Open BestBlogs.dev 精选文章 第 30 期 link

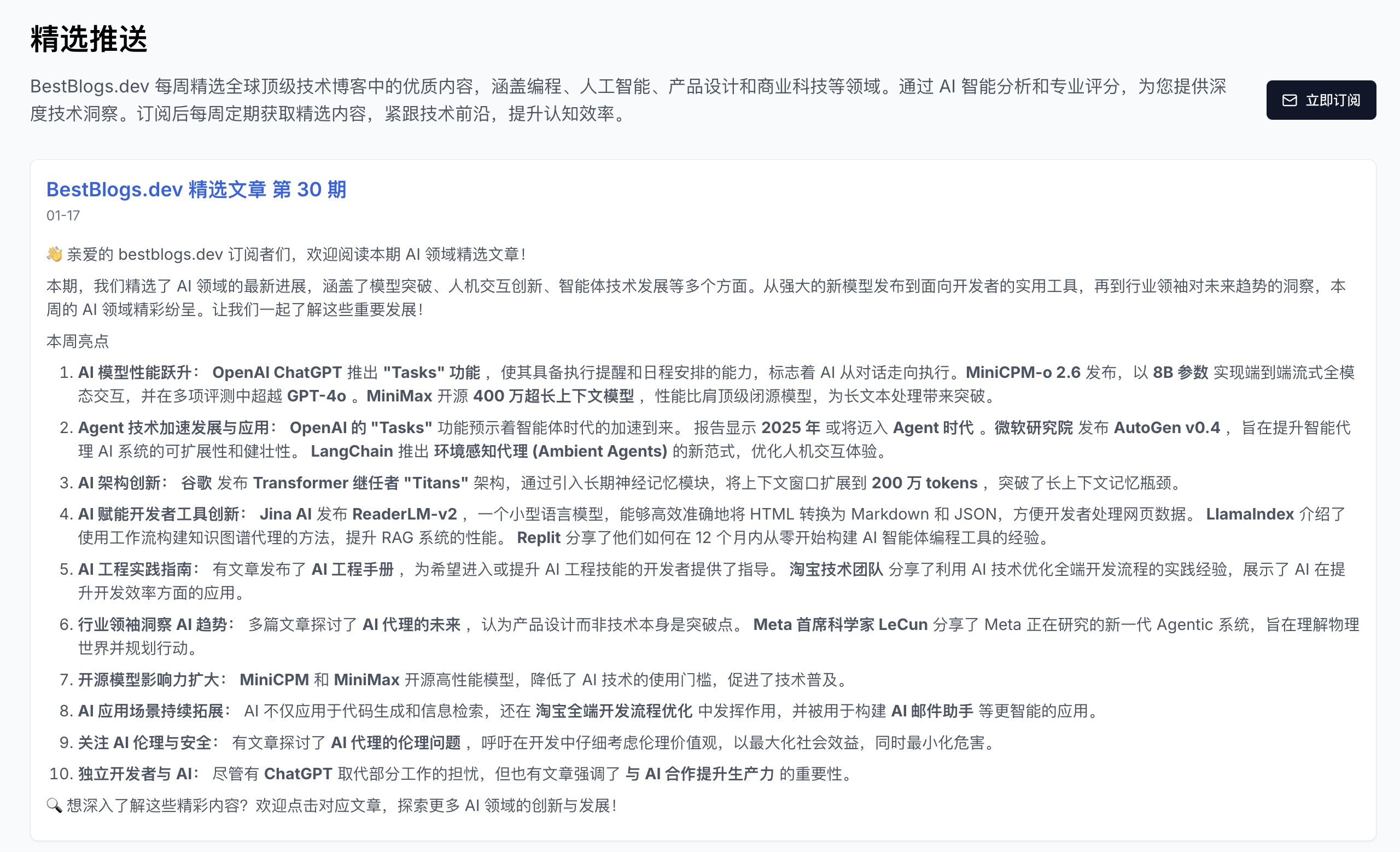(x=196, y=189)
